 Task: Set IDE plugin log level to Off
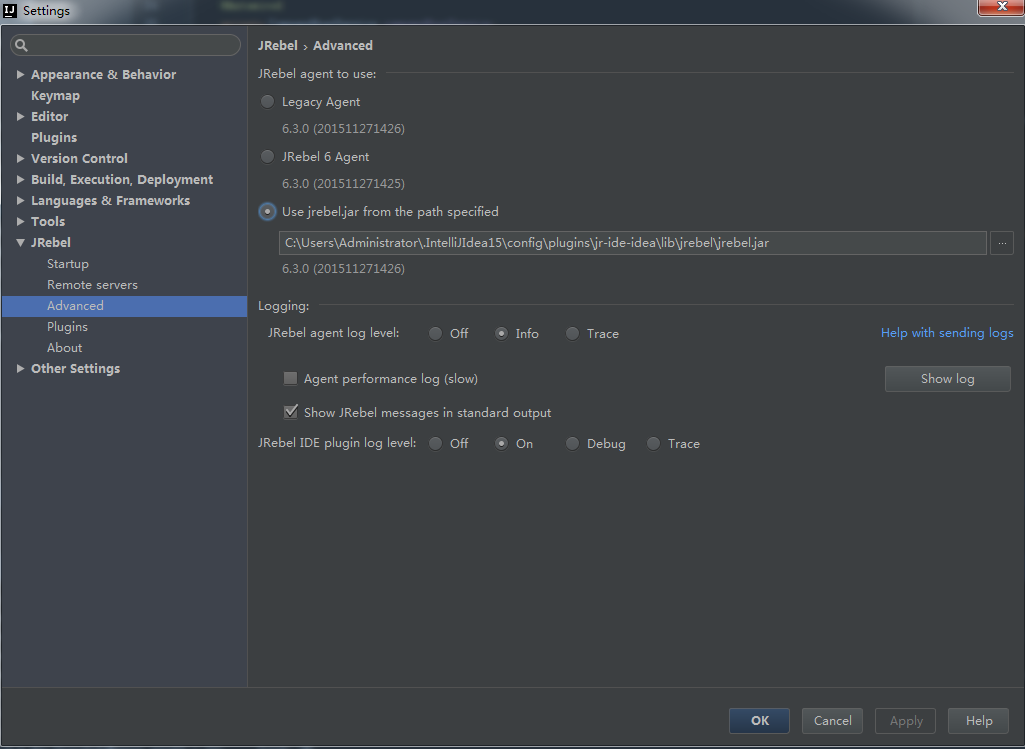point(435,444)
